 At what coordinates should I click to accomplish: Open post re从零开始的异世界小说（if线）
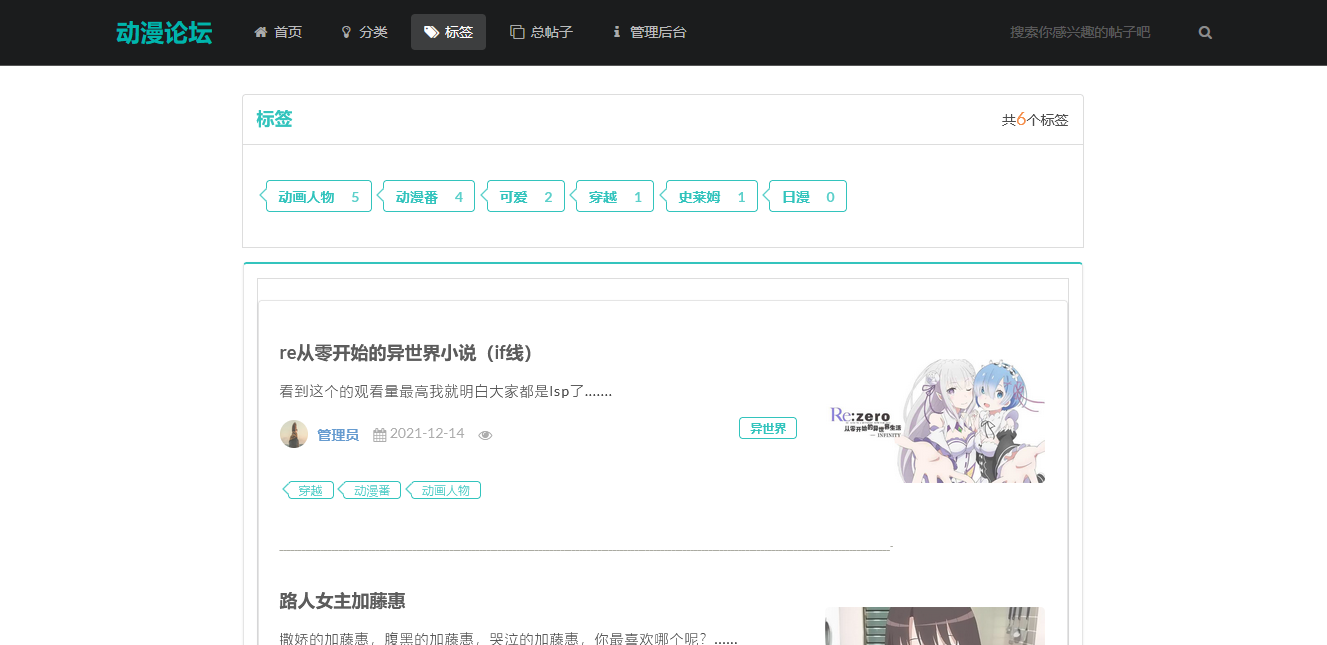(409, 353)
